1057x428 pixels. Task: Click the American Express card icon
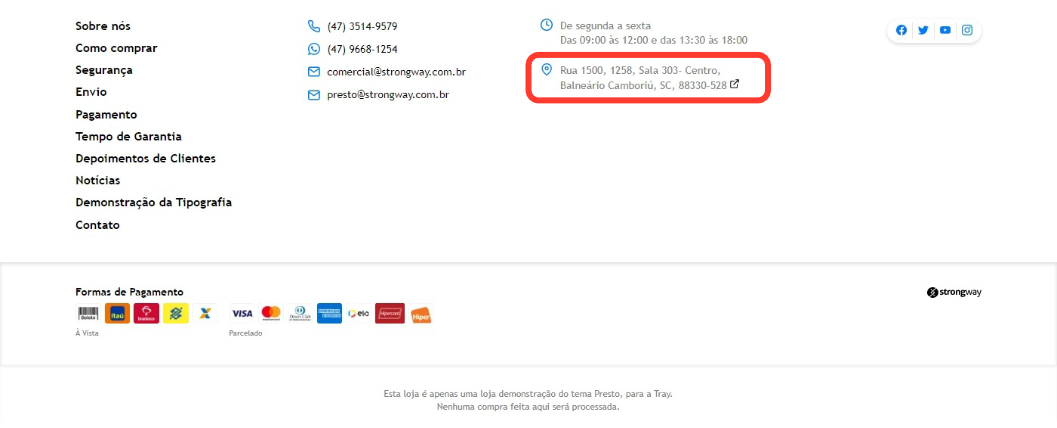pos(330,313)
